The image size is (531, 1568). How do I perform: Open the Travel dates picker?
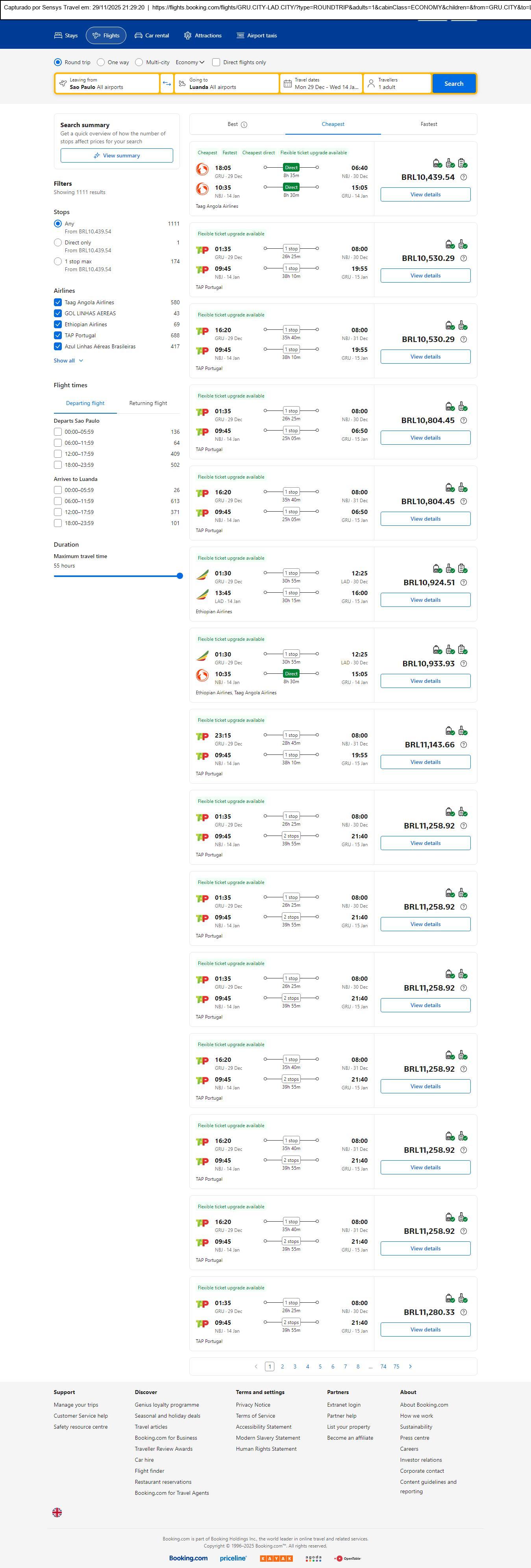pyautogui.click(x=321, y=83)
